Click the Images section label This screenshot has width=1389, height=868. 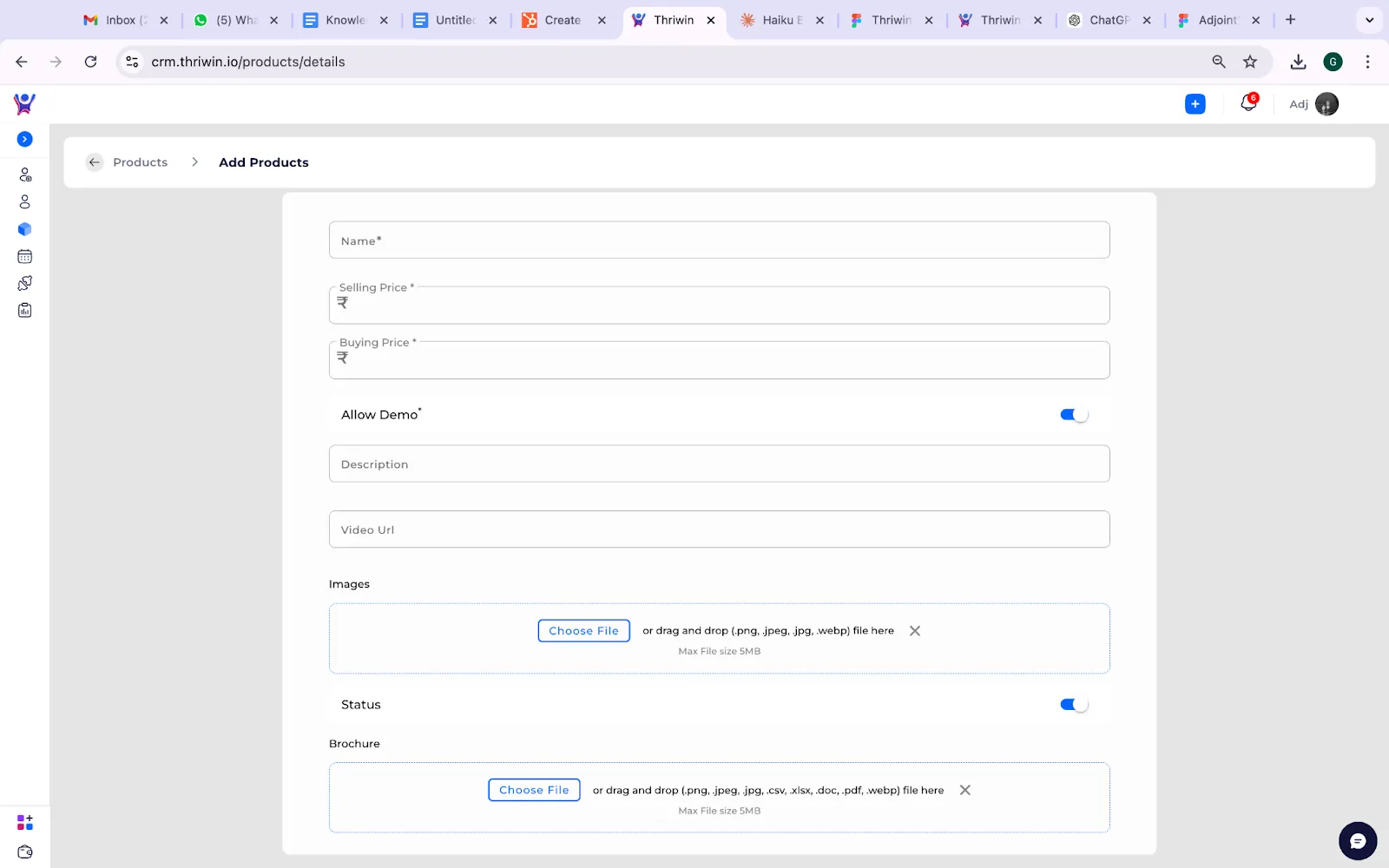[x=349, y=584]
